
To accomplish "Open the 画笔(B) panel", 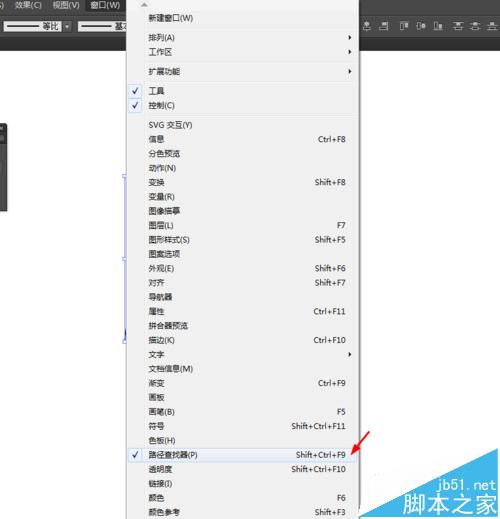I will (x=243, y=412).
